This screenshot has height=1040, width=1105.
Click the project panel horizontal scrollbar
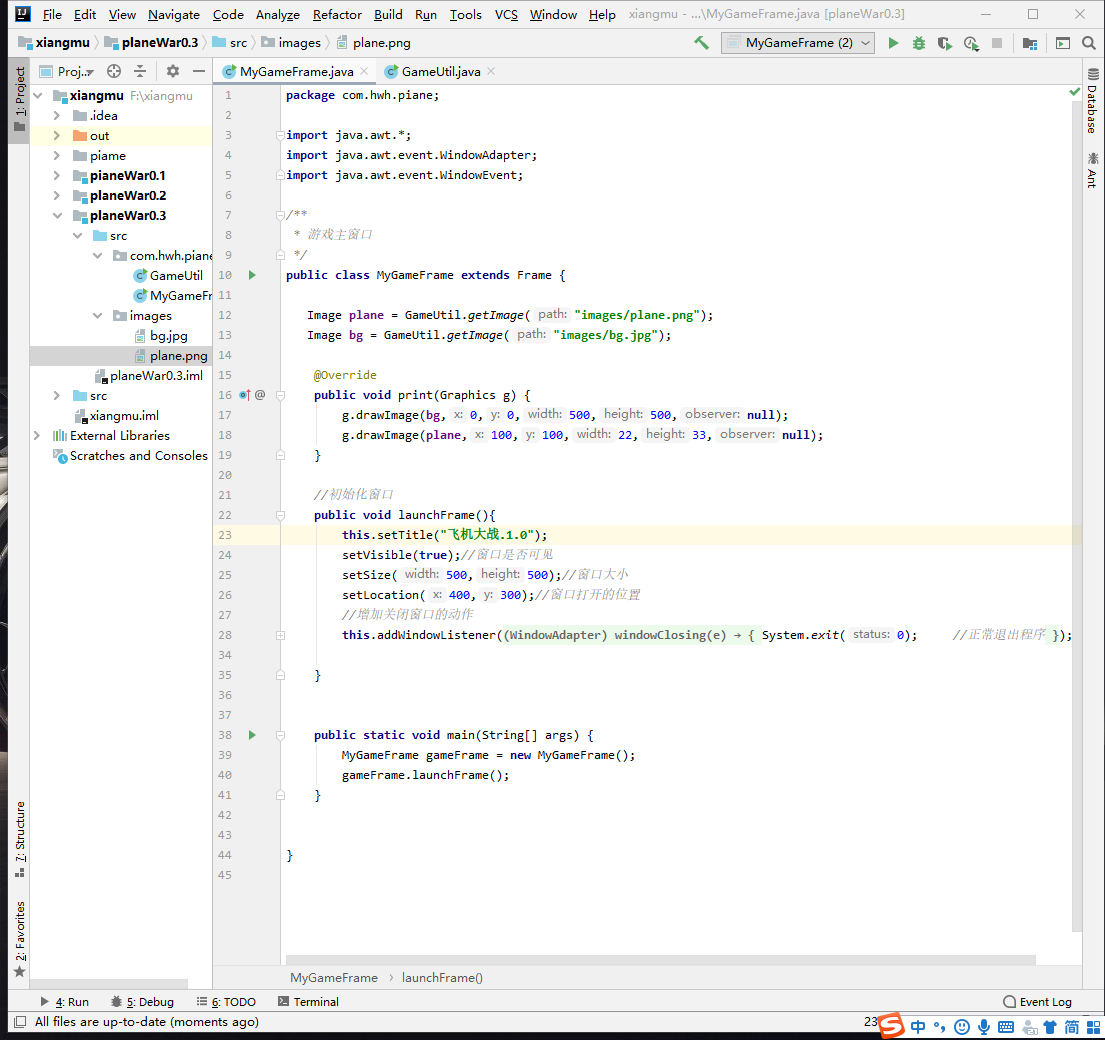click(x=109, y=983)
